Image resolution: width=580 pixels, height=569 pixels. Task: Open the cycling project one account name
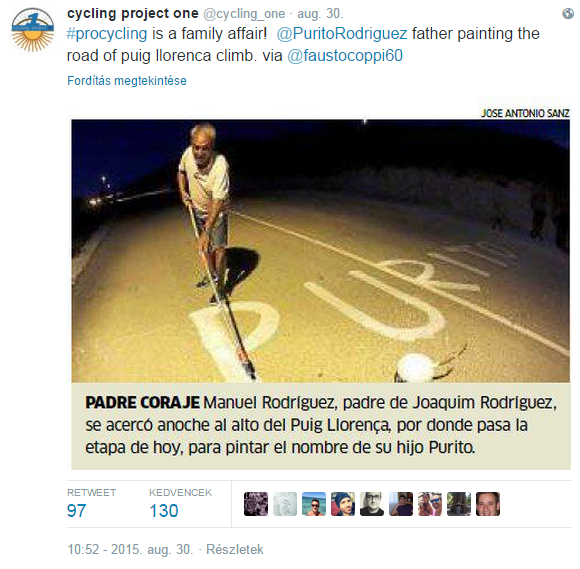[x=133, y=13]
